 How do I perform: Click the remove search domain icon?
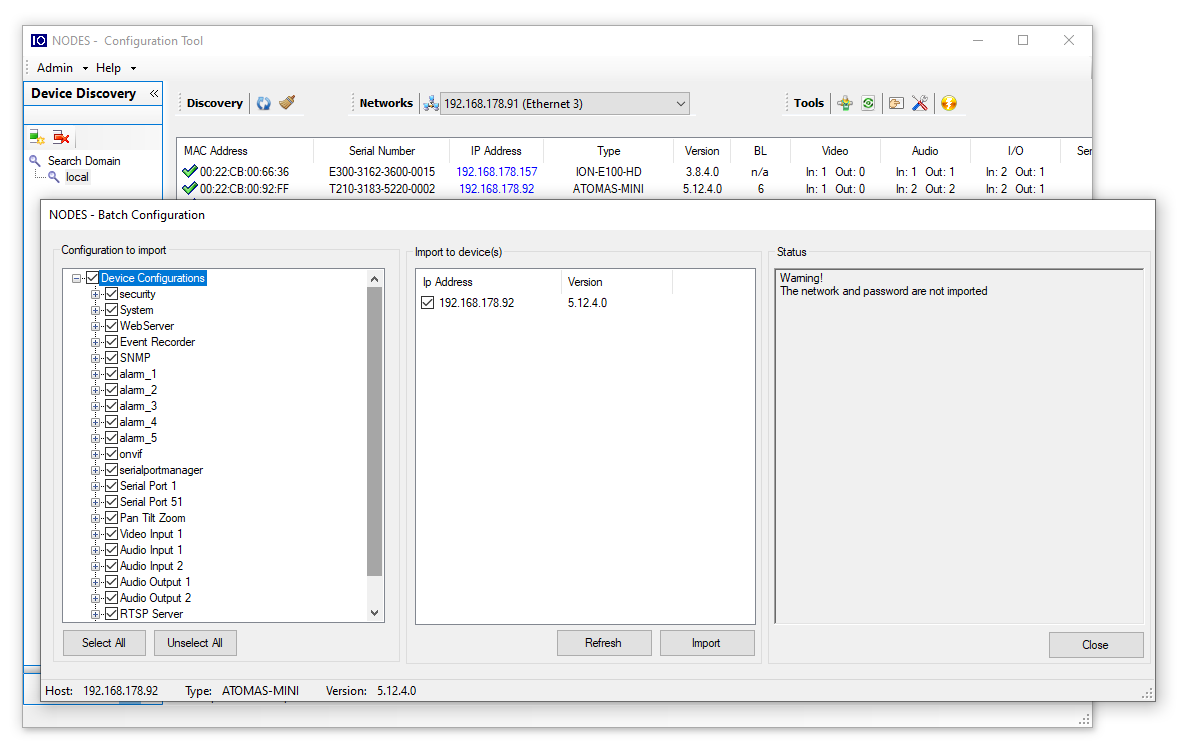point(61,137)
